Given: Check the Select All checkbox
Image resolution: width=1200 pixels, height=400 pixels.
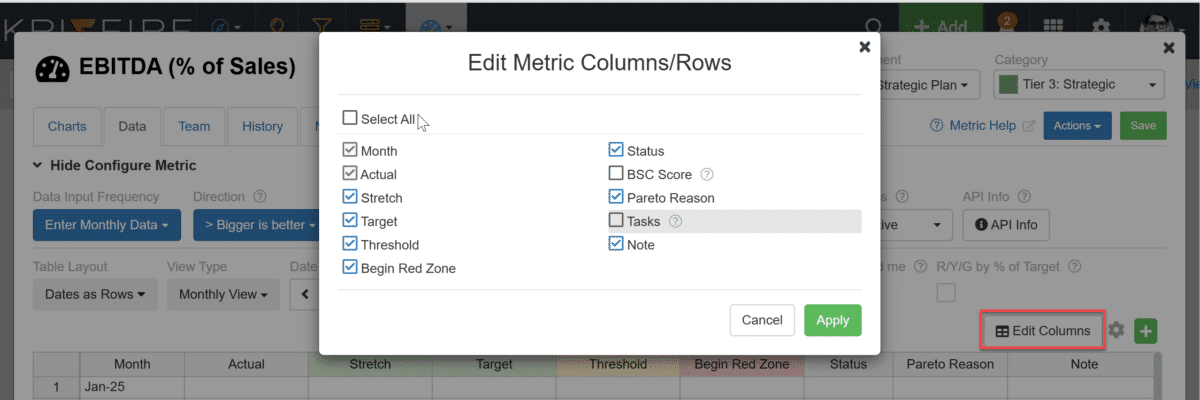Looking at the screenshot, I should tap(350, 118).
